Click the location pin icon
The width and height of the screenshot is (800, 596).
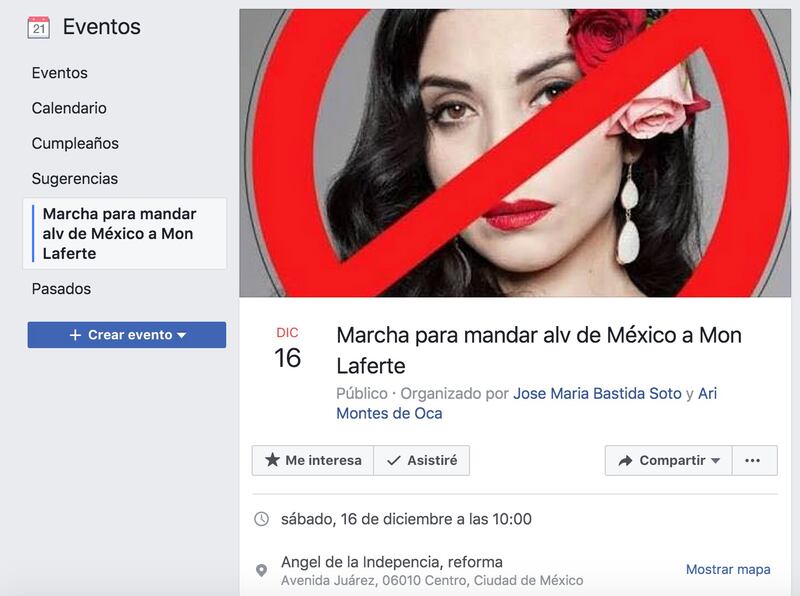261,570
